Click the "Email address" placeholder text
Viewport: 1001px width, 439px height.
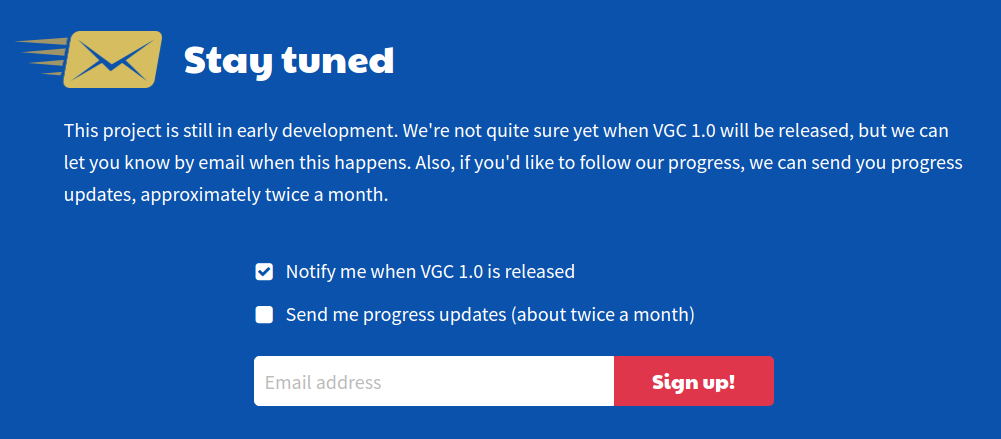(323, 382)
